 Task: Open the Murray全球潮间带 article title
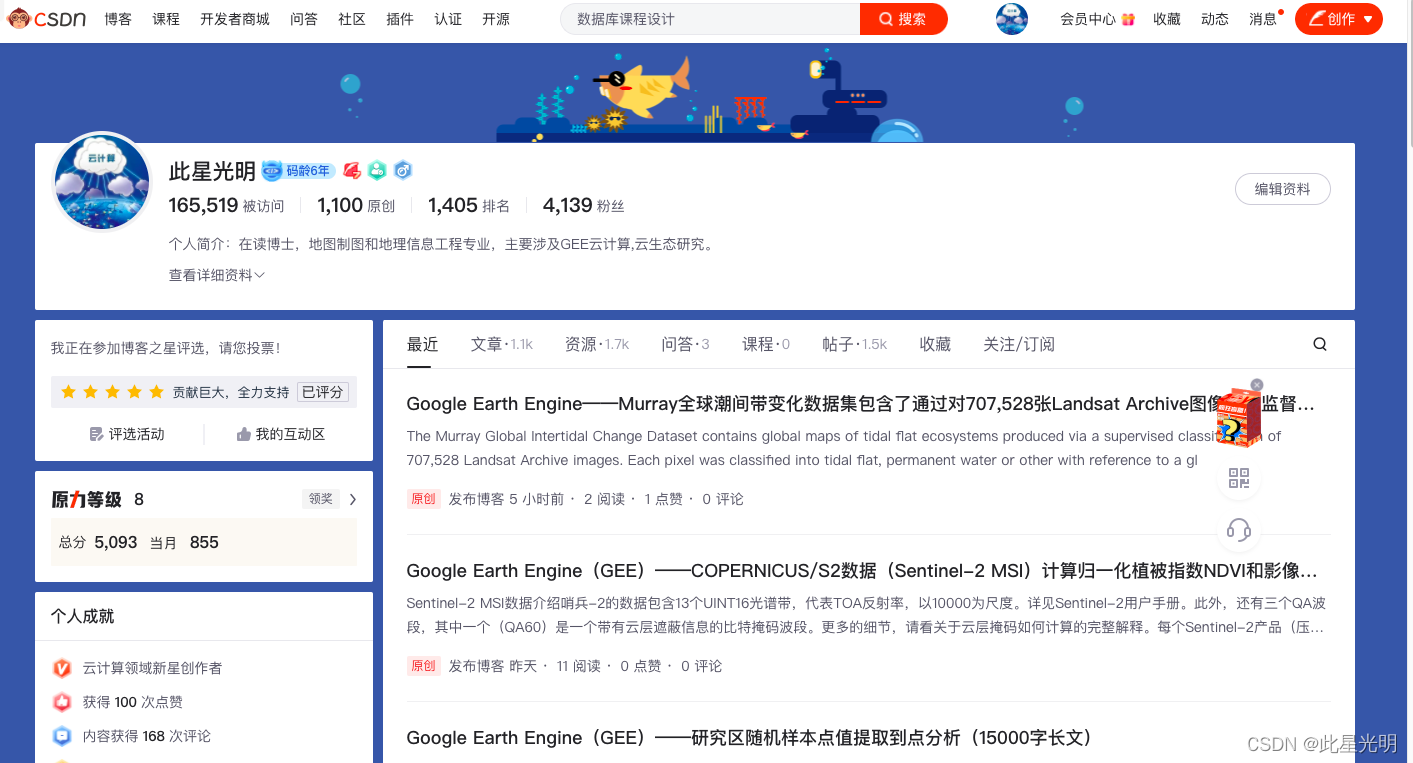(860, 404)
